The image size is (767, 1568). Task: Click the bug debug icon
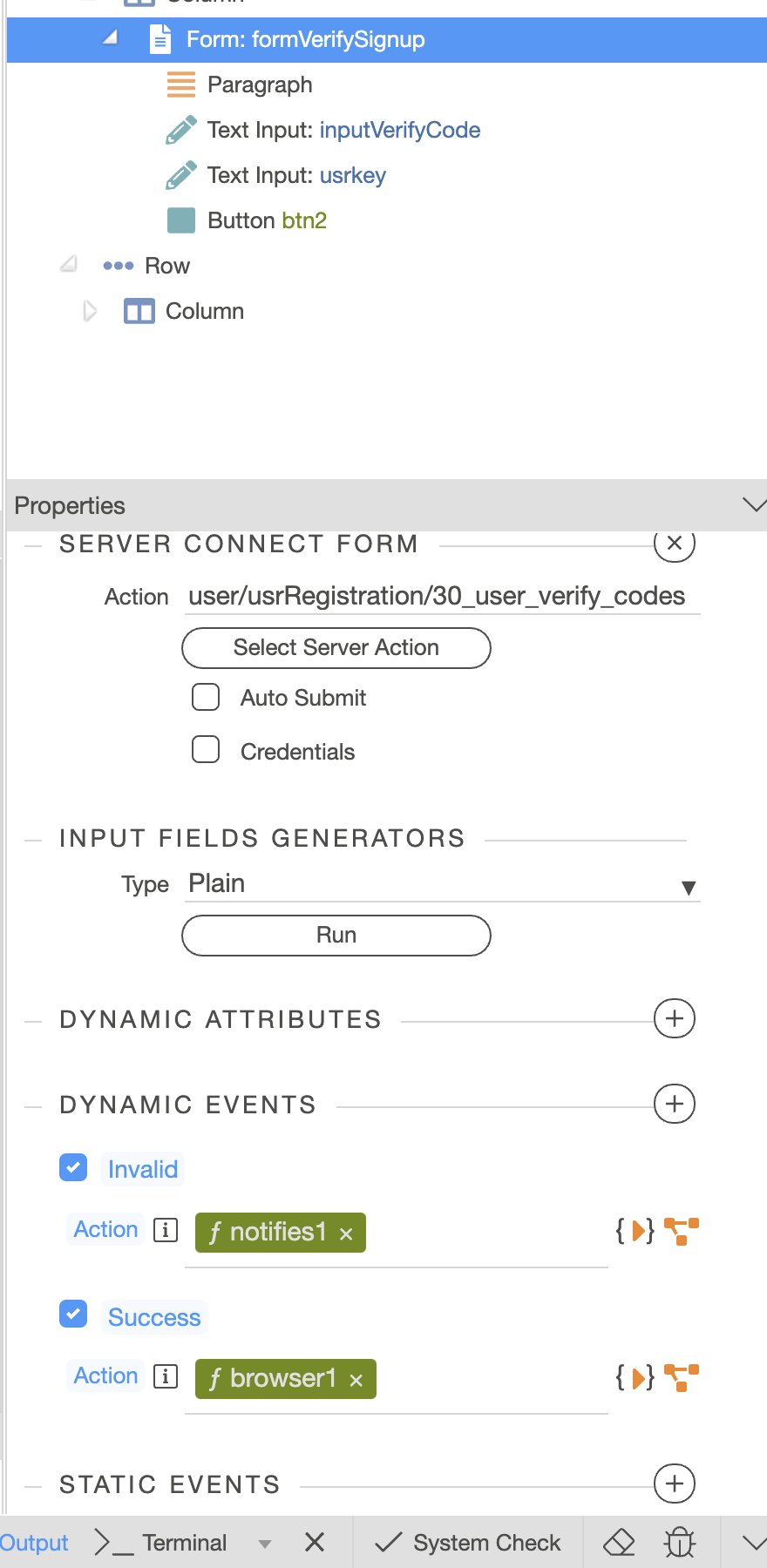pos(680,1543)
